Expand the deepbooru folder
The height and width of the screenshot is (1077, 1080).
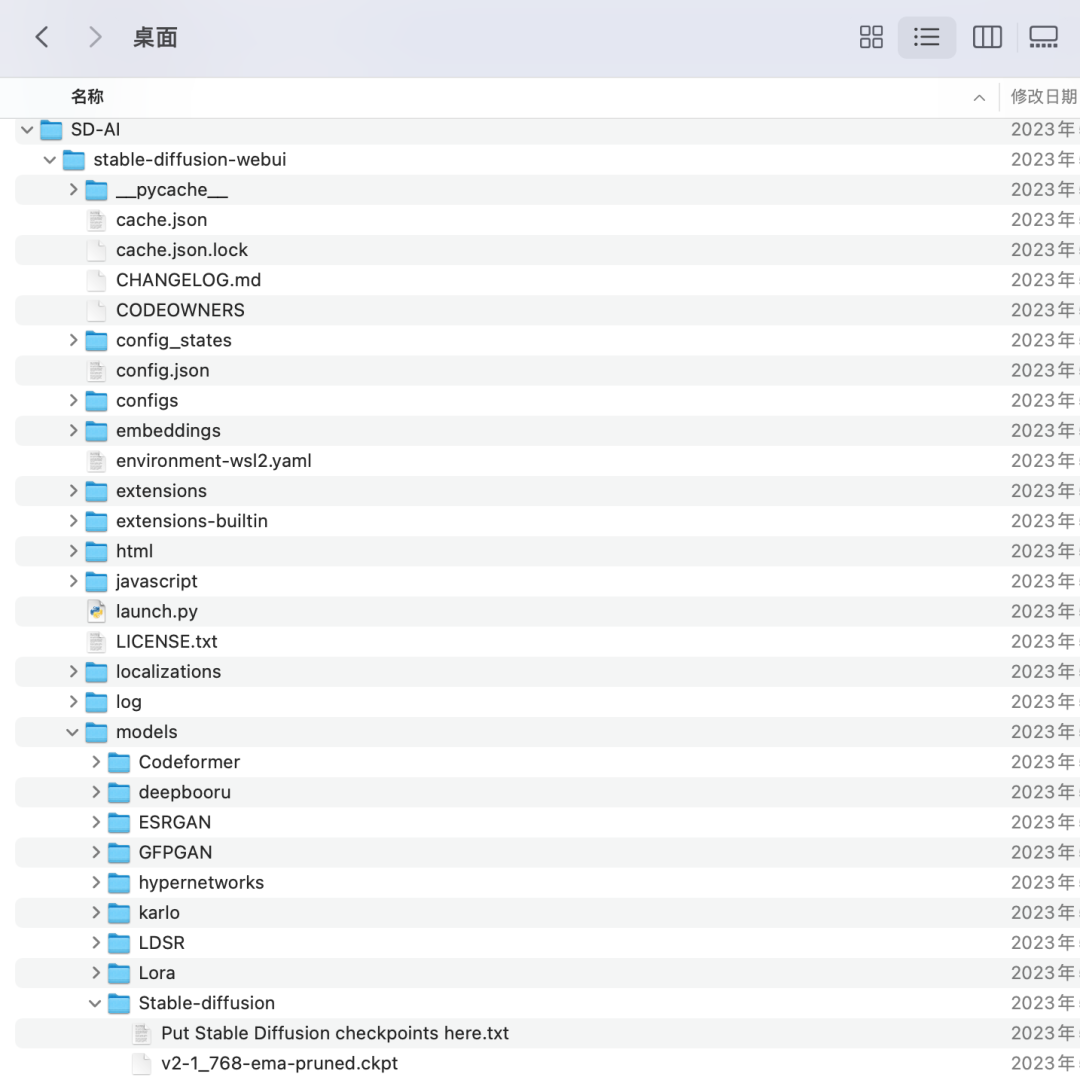[x=96, y=793]
